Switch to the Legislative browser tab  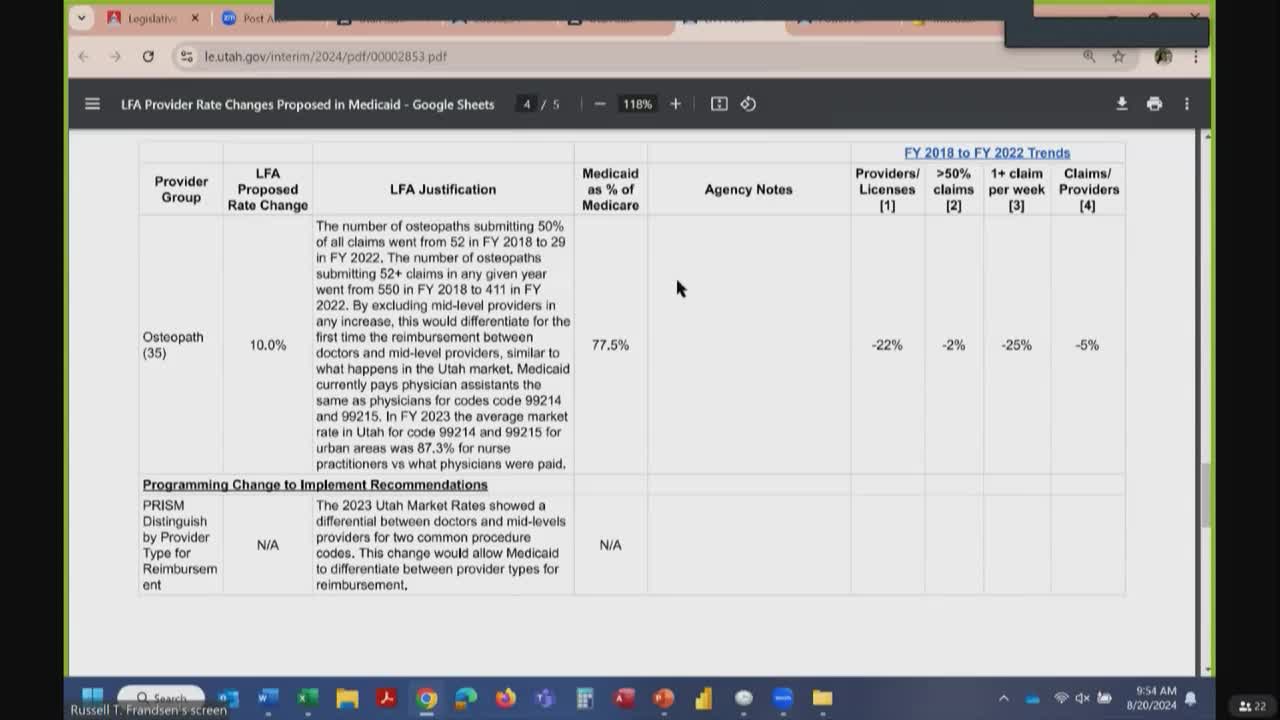click(x=152, y=19)
